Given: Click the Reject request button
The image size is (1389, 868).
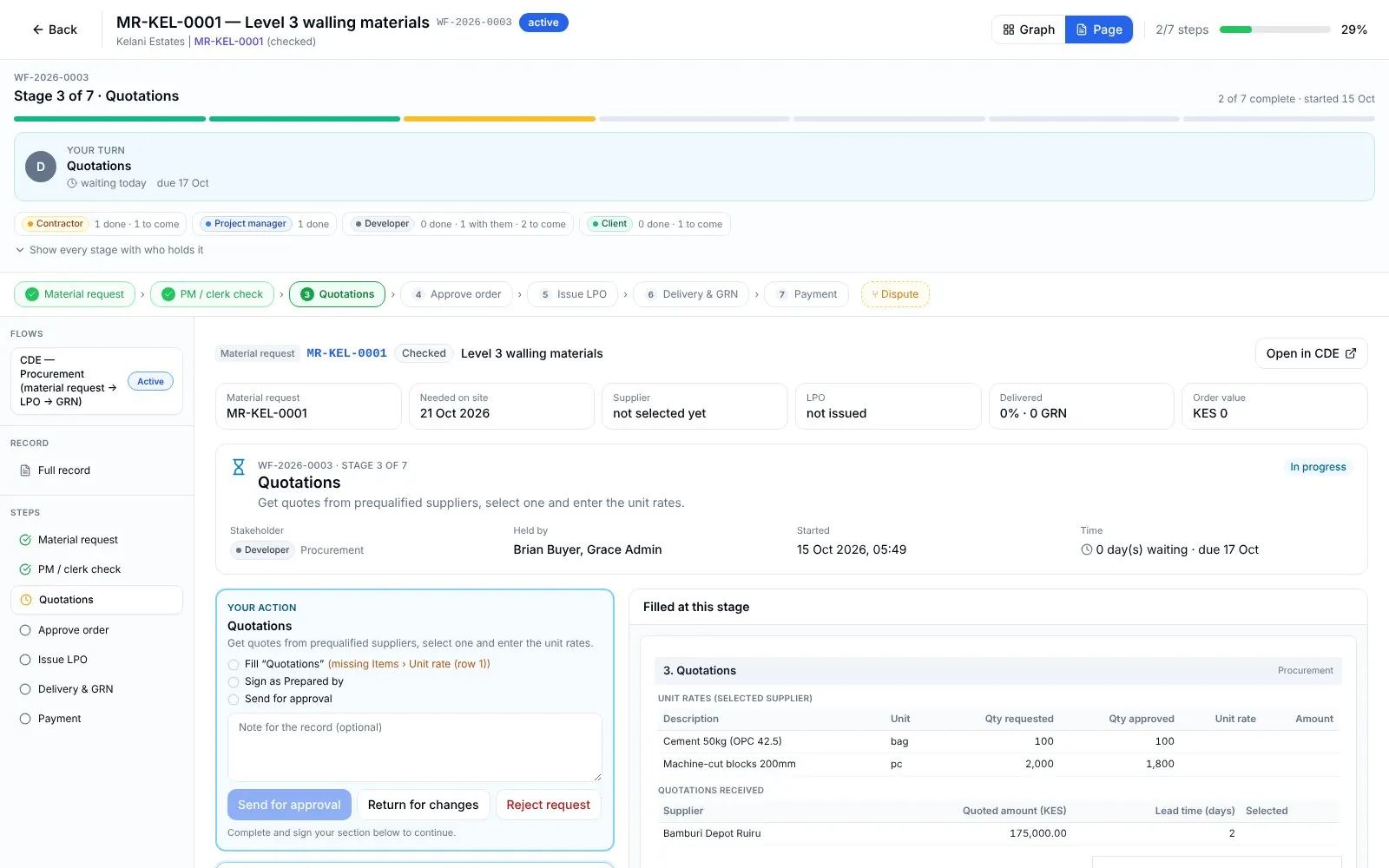Looking at the screenshot, I should [x=548, y=805].
